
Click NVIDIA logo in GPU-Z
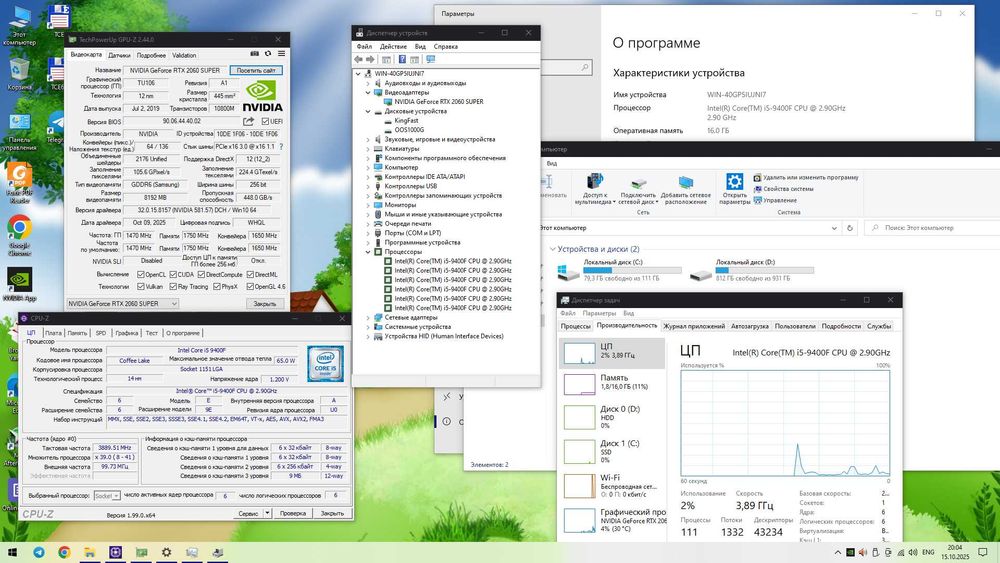[262, 96]
